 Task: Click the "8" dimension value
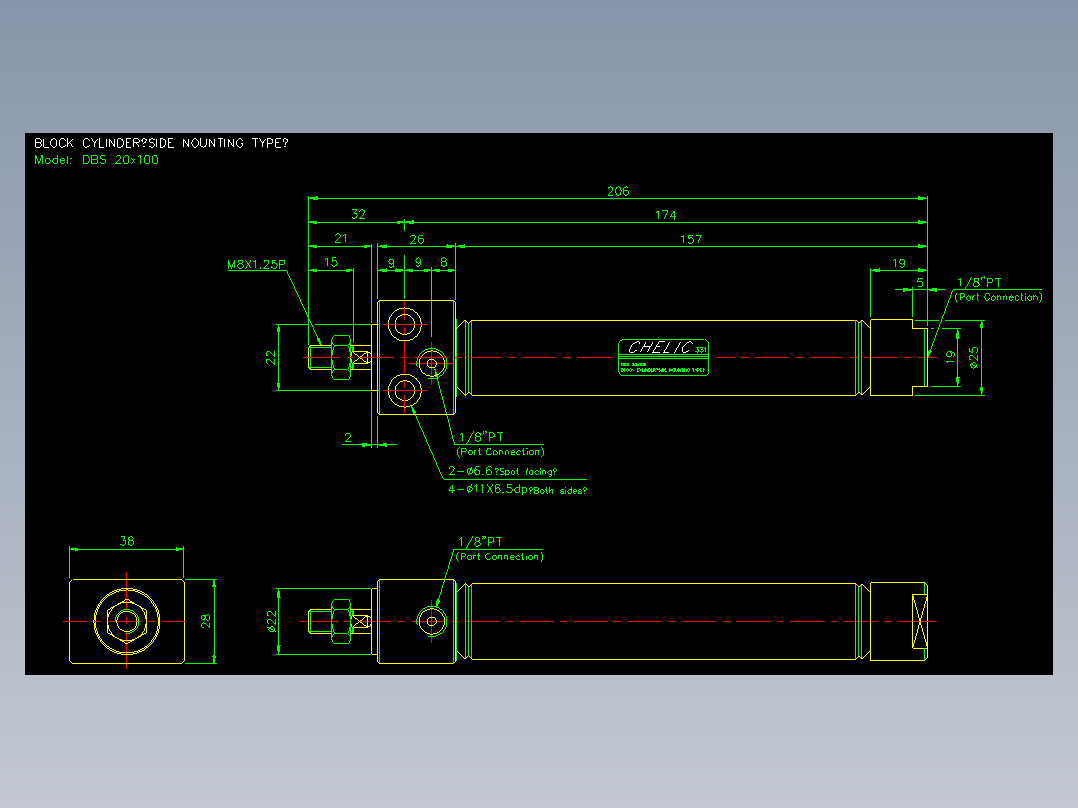(444, 262)
